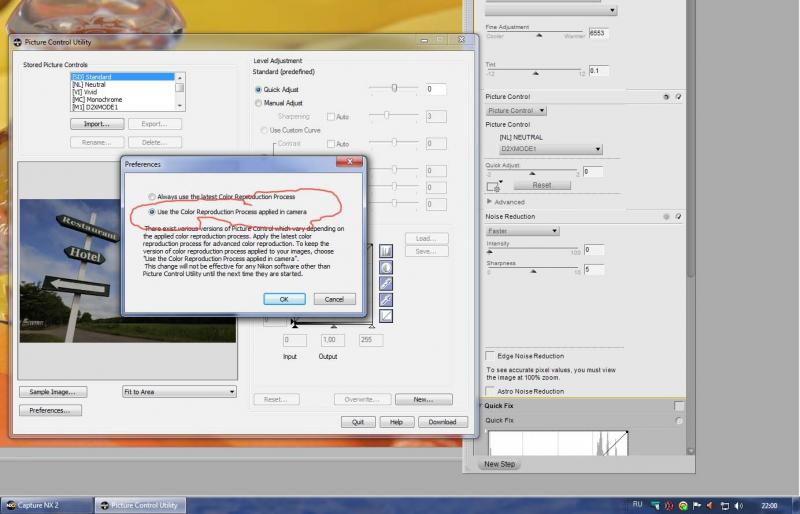Image resolution: width=800 pixels, height=514 pixels.
Task: Click the Help button
Action: click(396, 422)
